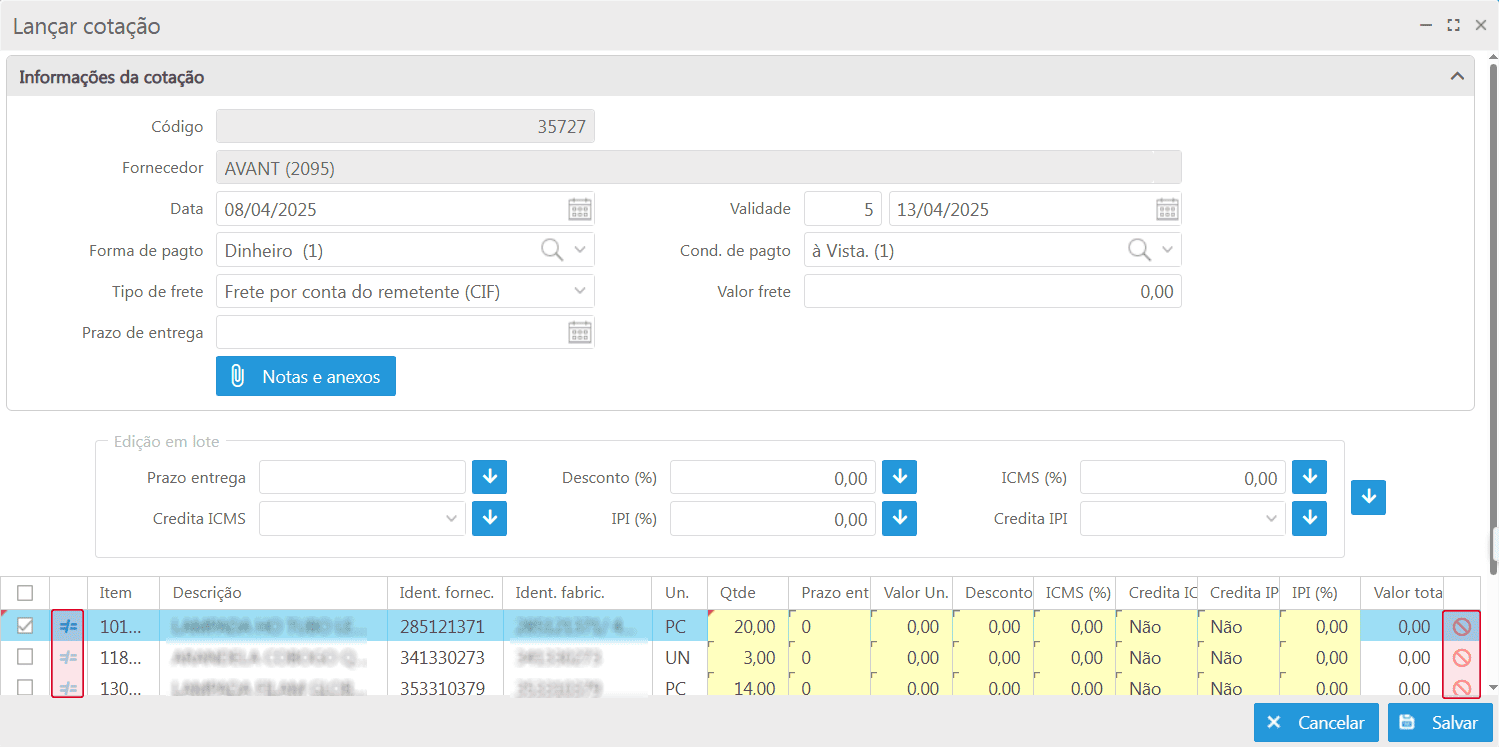This screenshot has height=747, width=1499.
Task: Click the Notas e anexos button
Action: tap(306, 377)
